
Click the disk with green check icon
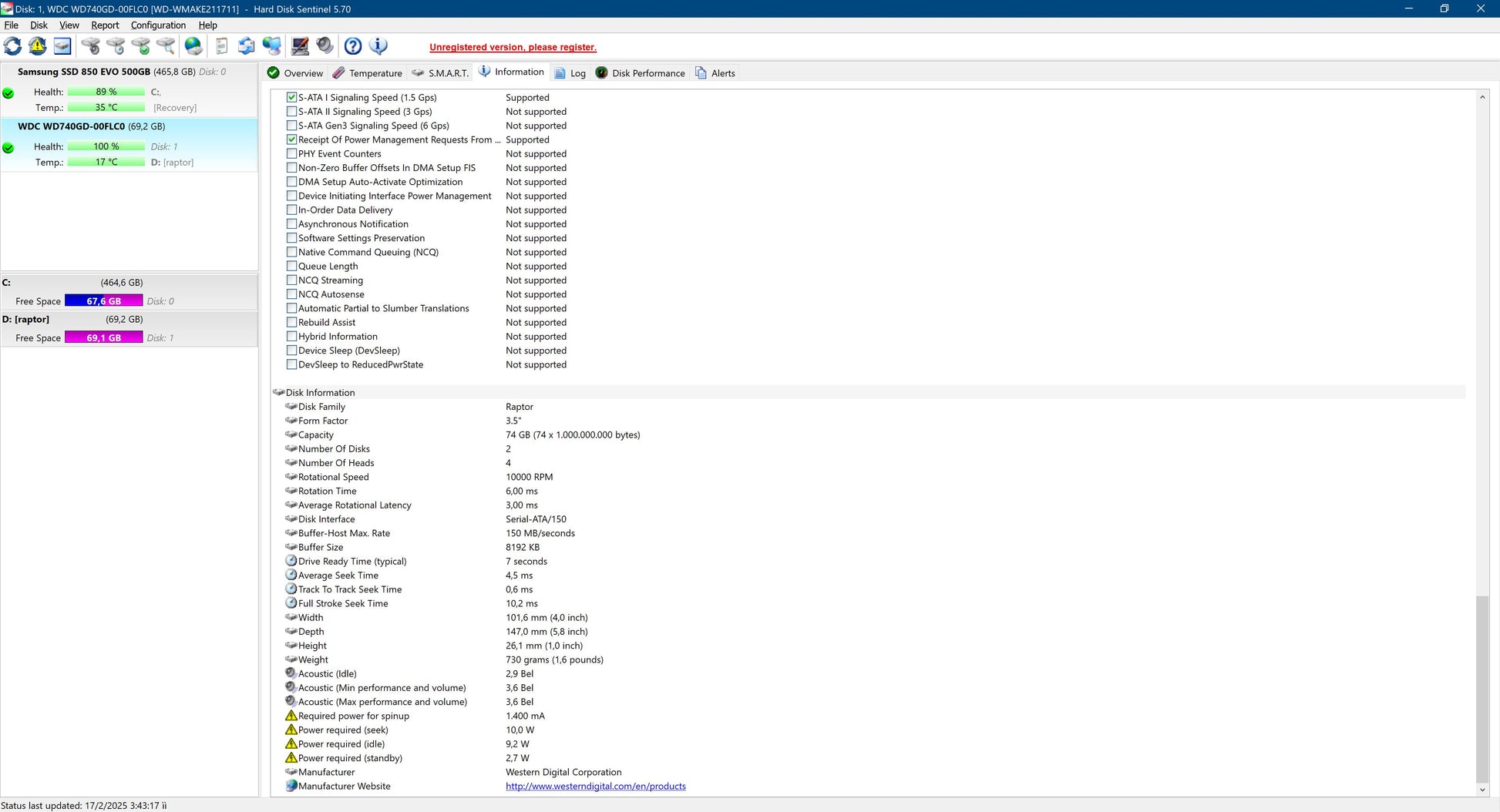[x=141, y=46]
